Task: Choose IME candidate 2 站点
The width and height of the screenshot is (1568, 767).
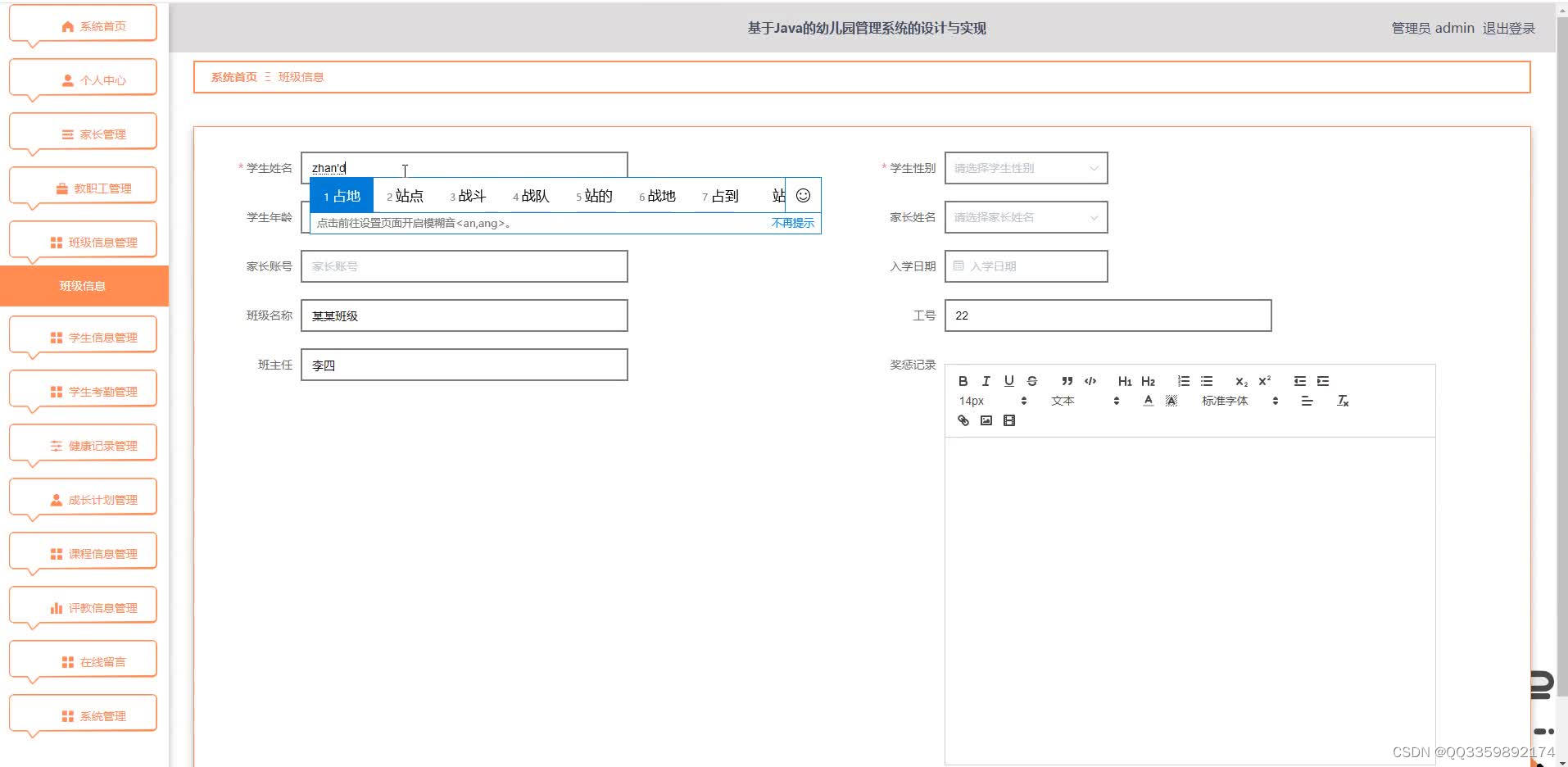Action: tap(405, 196)
